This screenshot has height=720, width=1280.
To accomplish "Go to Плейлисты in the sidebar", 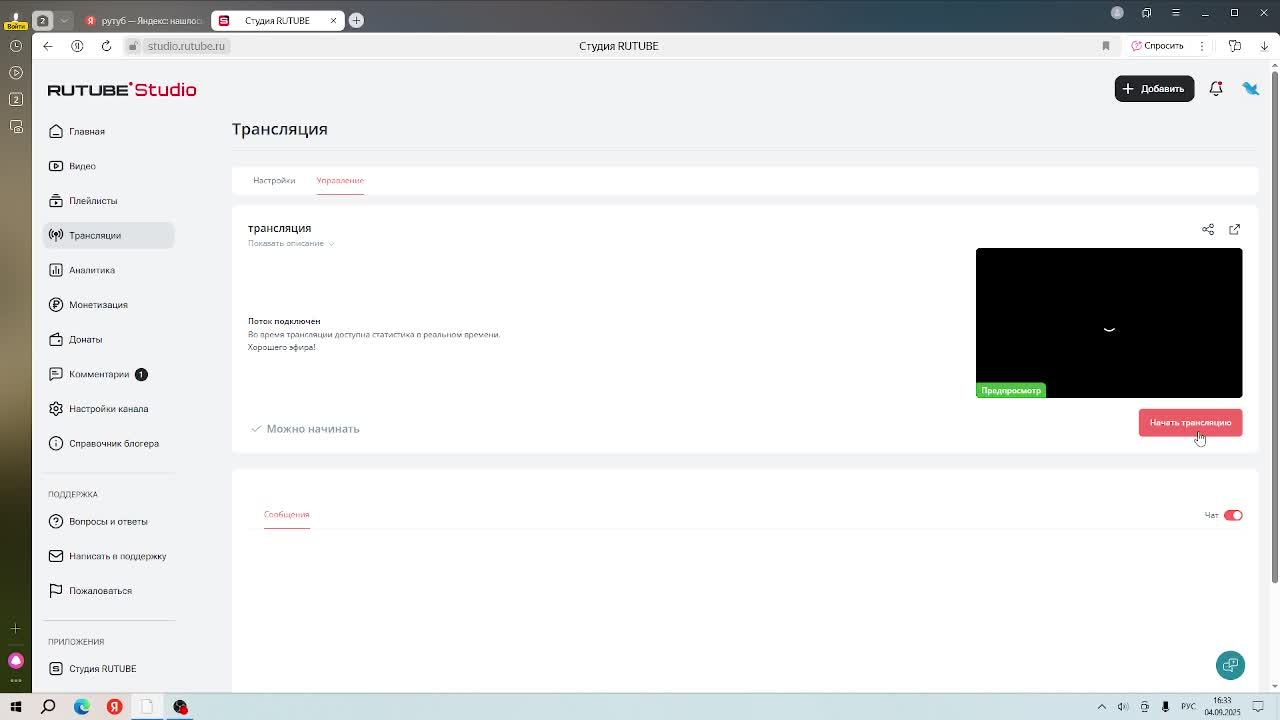I will click(x=108, y=201).
